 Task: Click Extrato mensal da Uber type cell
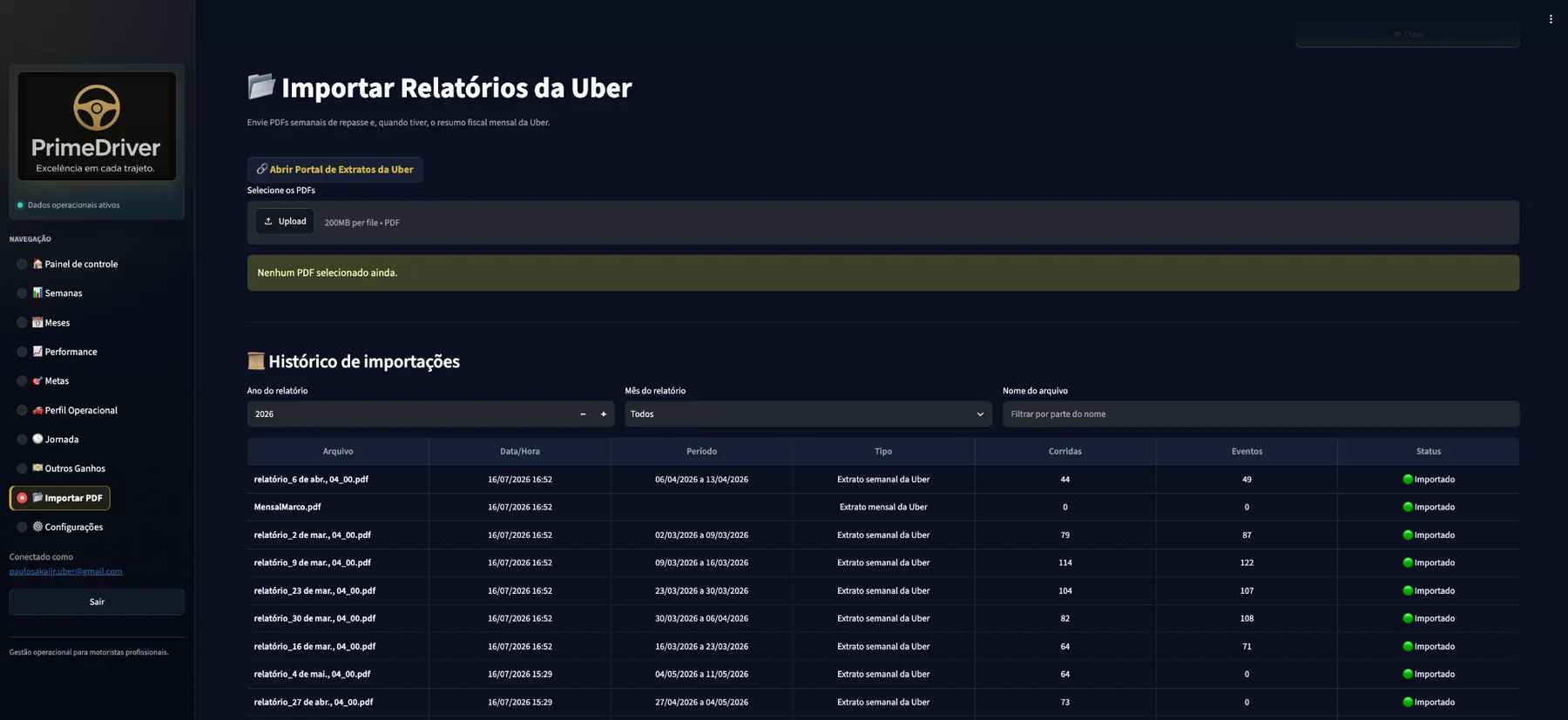point(883,507)
